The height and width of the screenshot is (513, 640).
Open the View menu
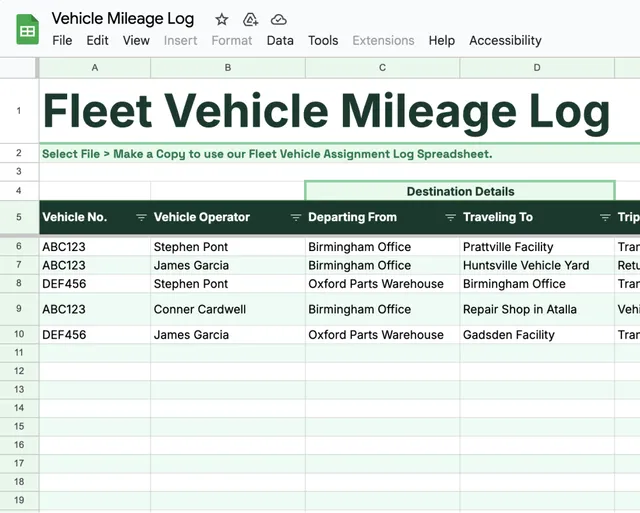point(136,40)
